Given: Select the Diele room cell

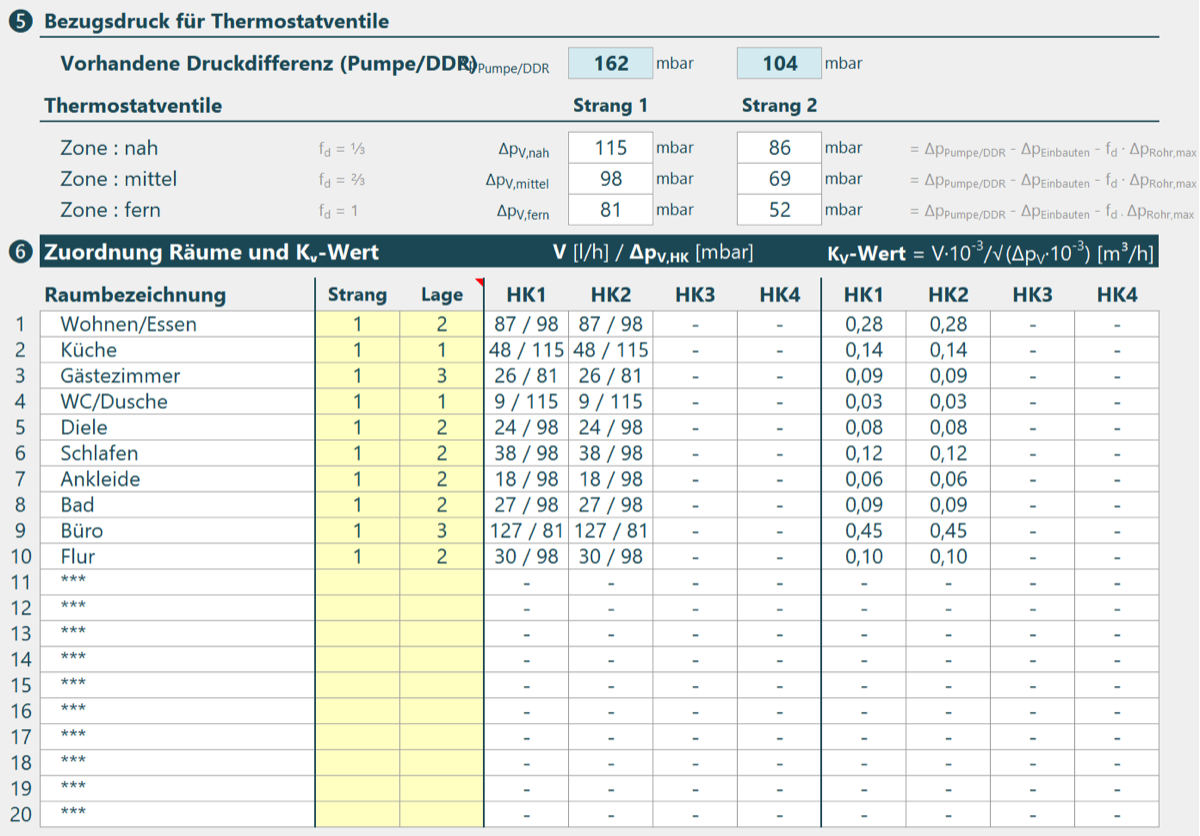Looking at the screenshot, I should [x=178, y=427].
